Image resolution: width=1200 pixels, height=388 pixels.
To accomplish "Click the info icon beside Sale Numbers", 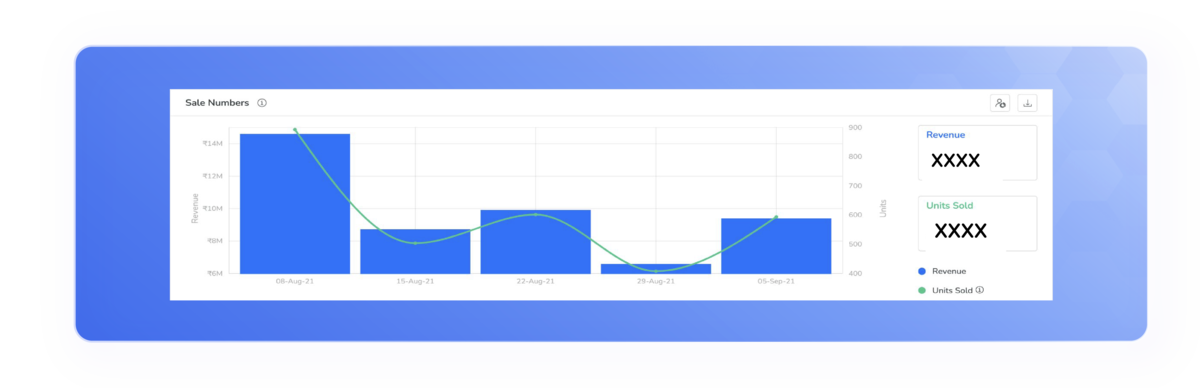I will point(262,103).
